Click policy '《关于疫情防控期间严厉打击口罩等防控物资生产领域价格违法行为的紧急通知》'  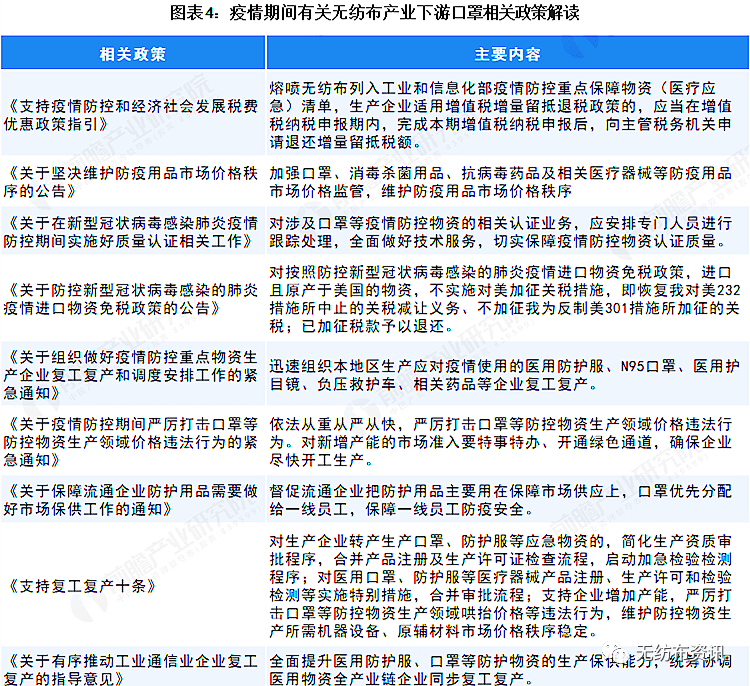click(131, 442)
